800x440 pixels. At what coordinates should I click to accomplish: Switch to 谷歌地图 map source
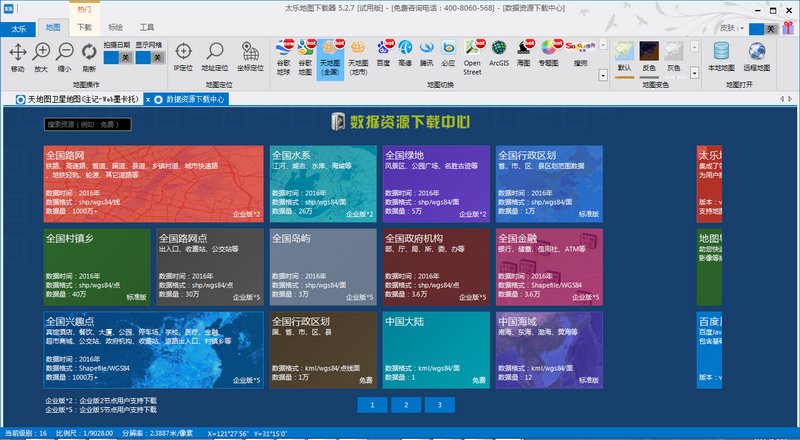point(305,58)
